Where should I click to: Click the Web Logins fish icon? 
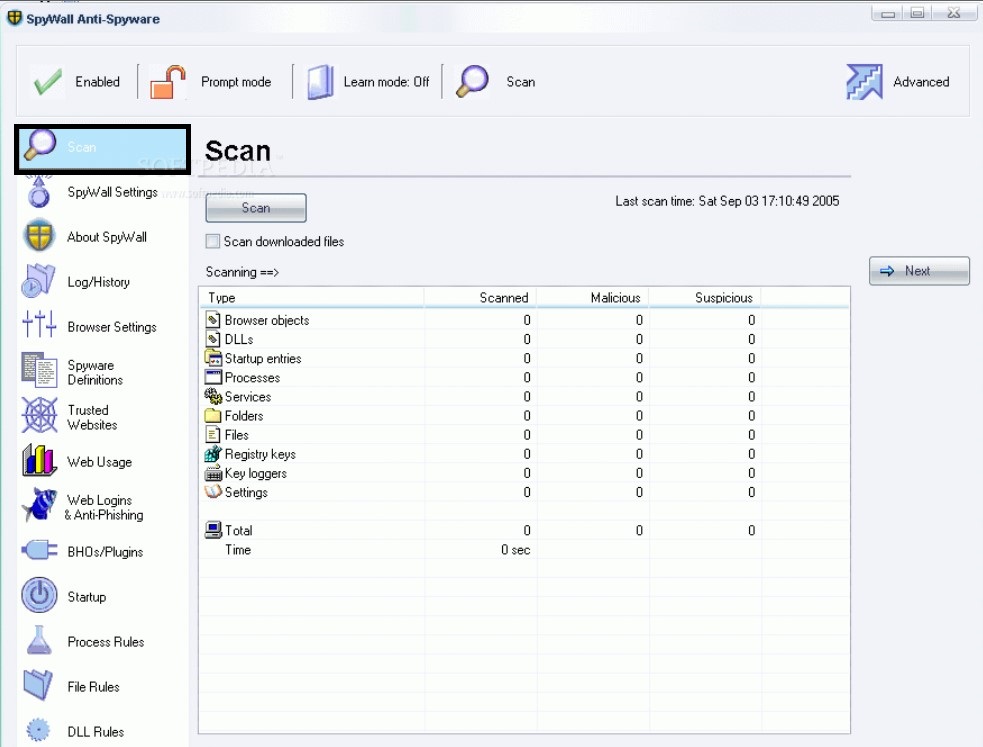39,505
